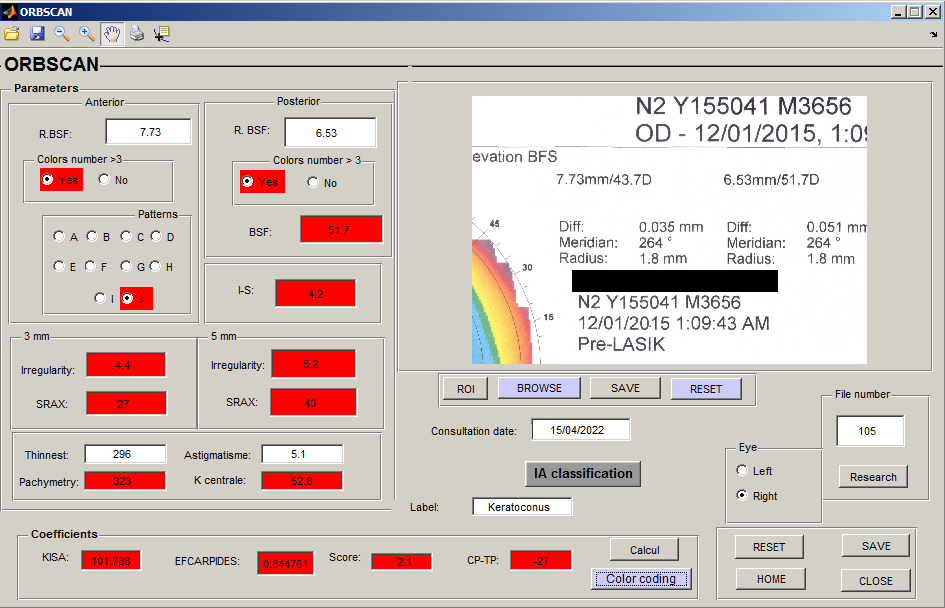Toggle the pan hand tool

click(x=112, y=34)
